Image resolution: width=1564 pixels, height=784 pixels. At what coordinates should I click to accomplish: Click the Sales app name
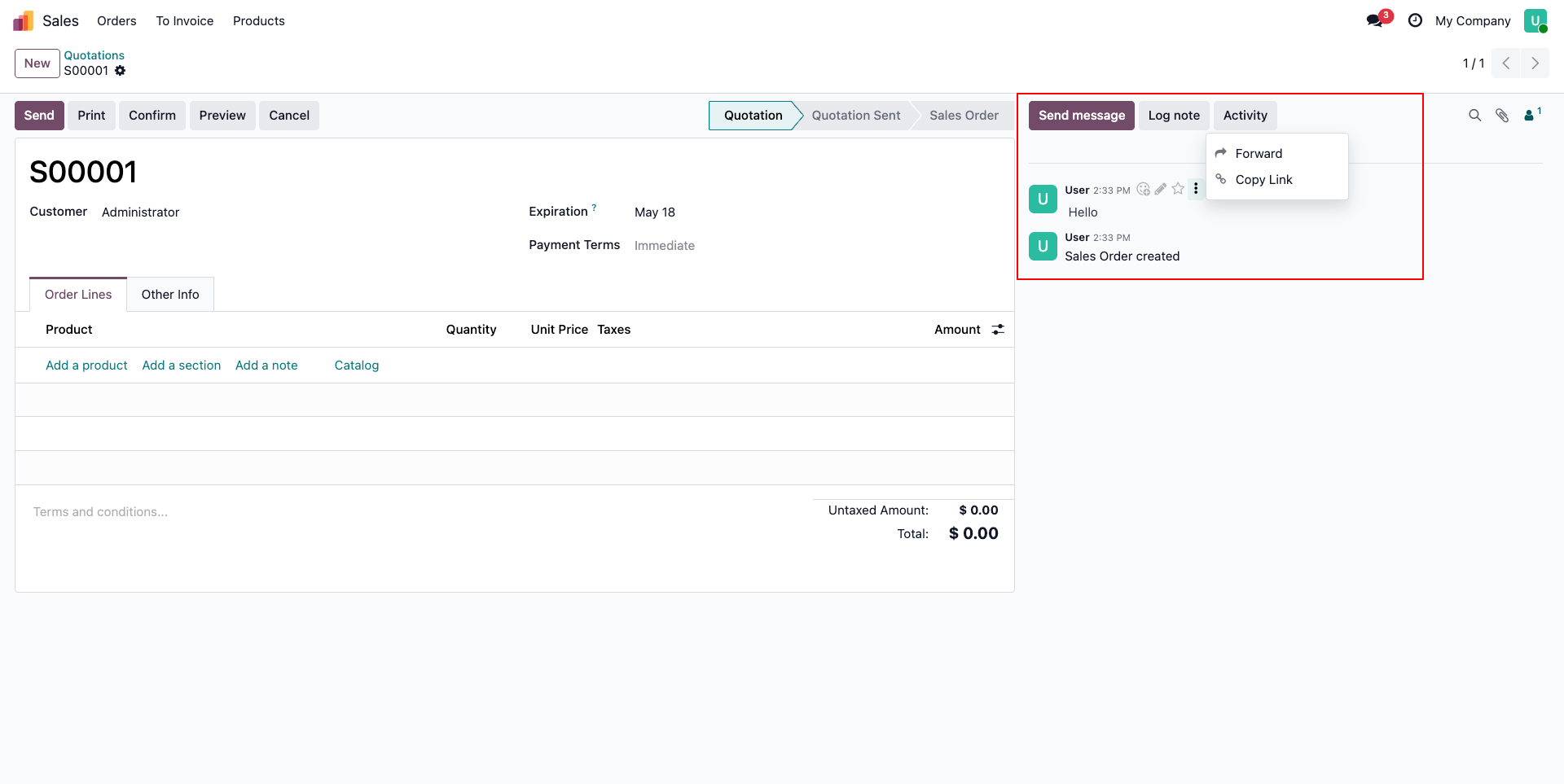coord(60,21)
